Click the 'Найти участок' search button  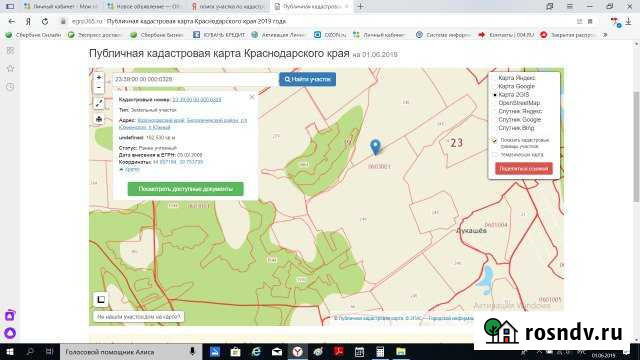click(308, 79)
